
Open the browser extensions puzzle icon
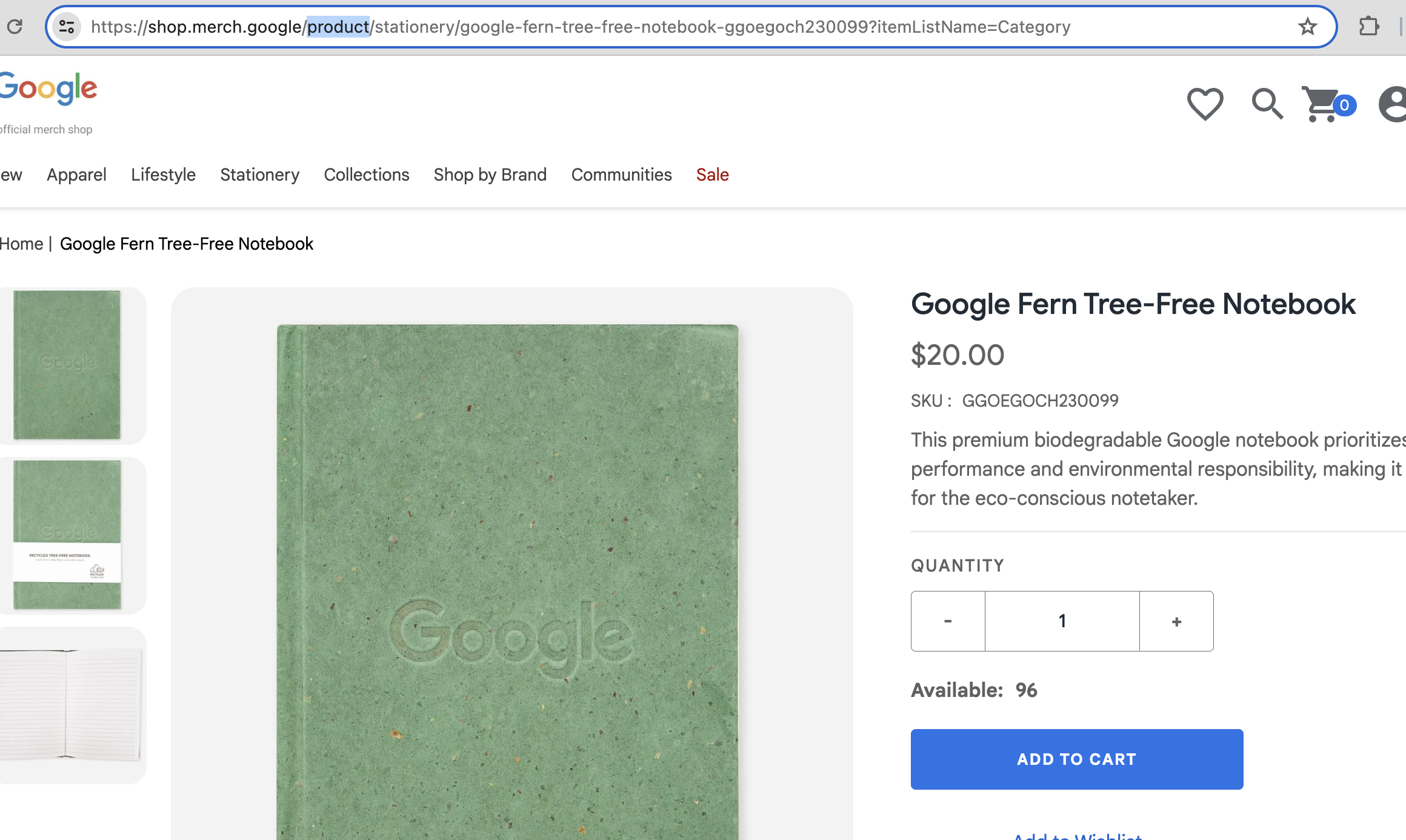[1368, 27]
